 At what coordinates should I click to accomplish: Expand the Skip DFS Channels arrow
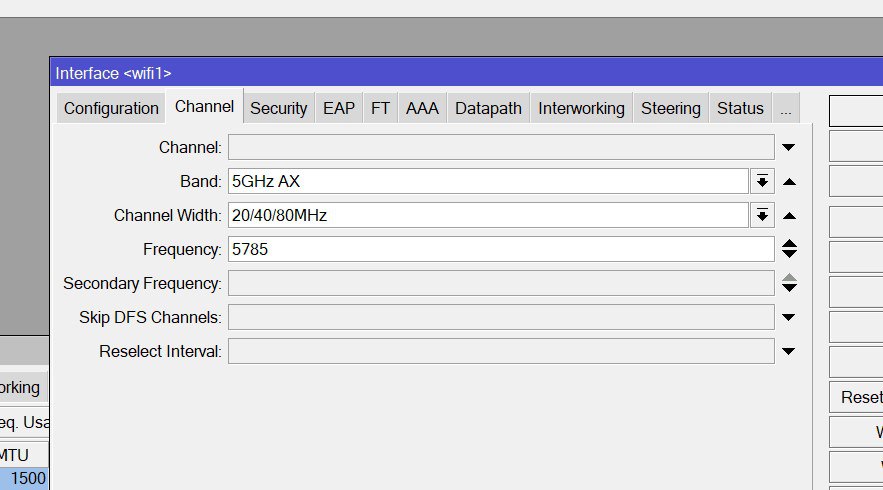[788, 317]
